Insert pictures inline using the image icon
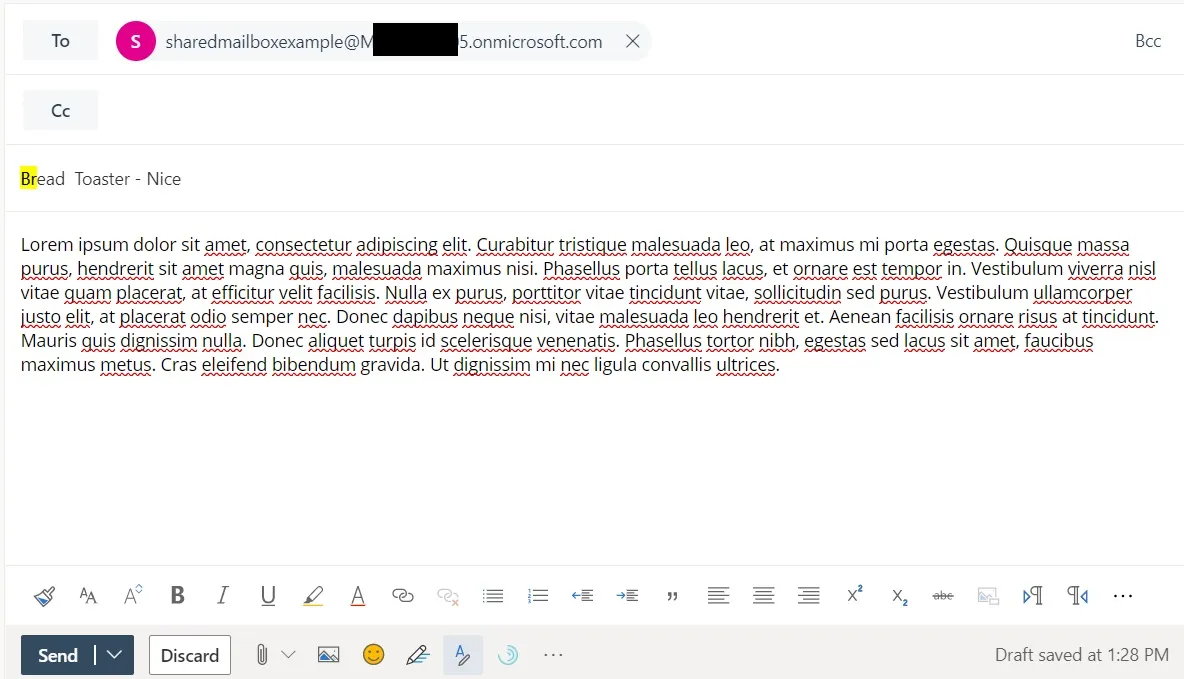The height and width of the screenshot is (679, 1184). pos(328,655)
